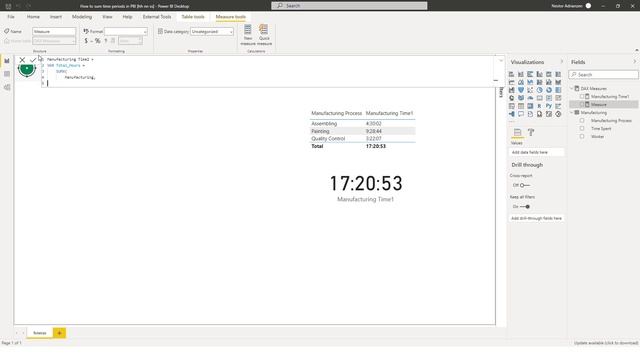The height and width of the screenshot is (360, 640).
Task: Collapse the Manufacturing table in Fields
Action: [x=572, y=113]
